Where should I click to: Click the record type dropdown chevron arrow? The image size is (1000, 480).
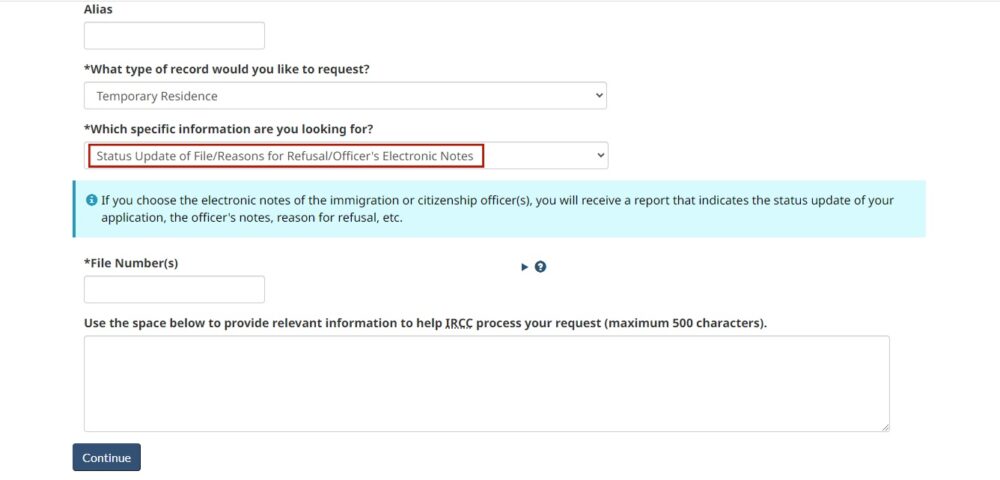click(598, 95)
